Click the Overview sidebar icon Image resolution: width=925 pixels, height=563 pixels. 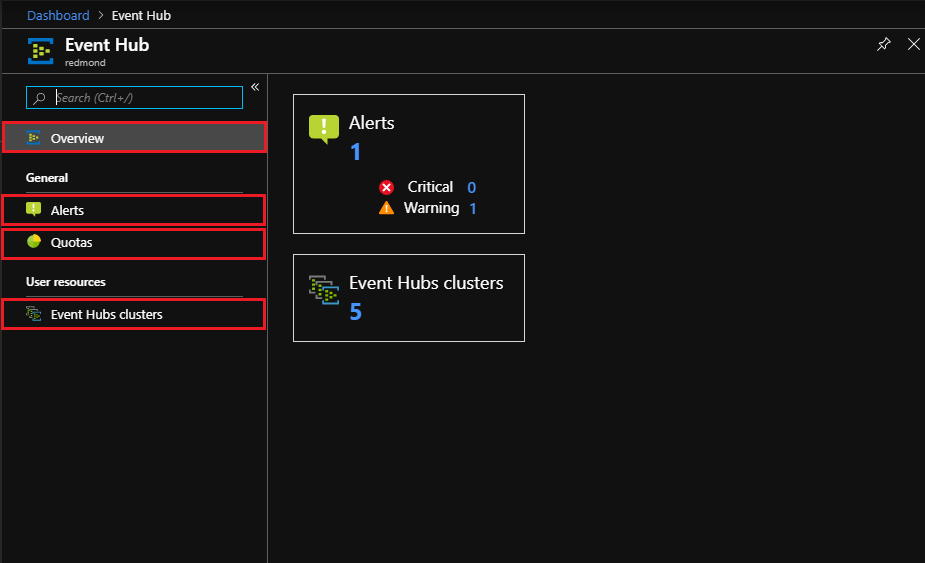34,138
